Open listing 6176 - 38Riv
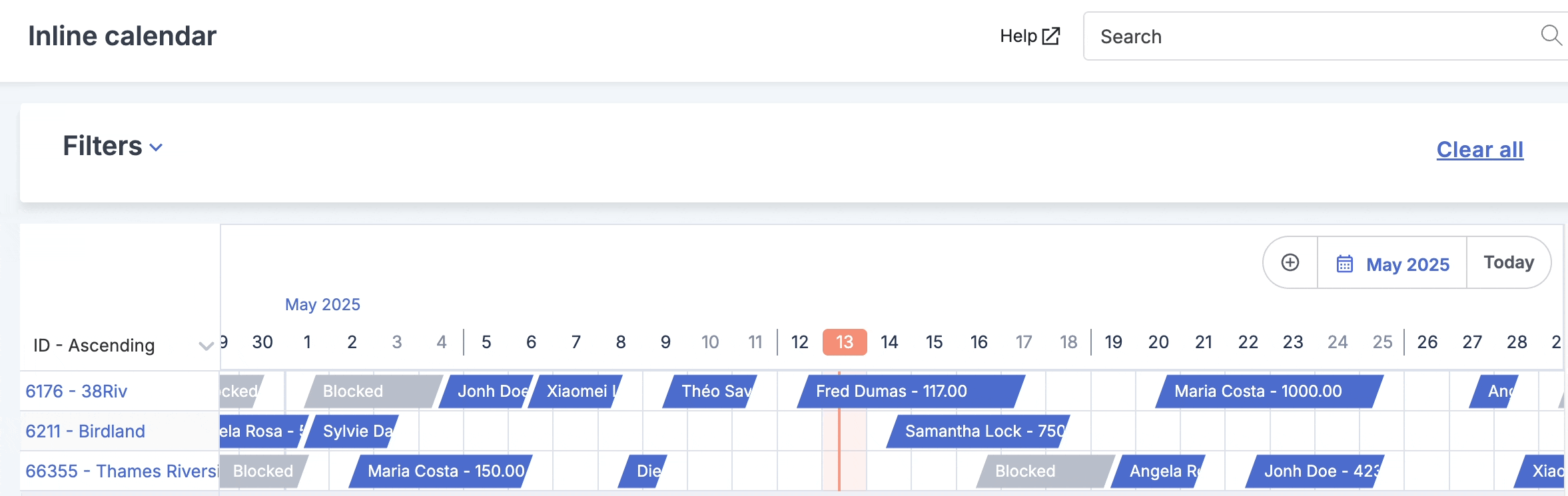The height and width of the screenshot is (496, 1568). [x=76, y=391]
